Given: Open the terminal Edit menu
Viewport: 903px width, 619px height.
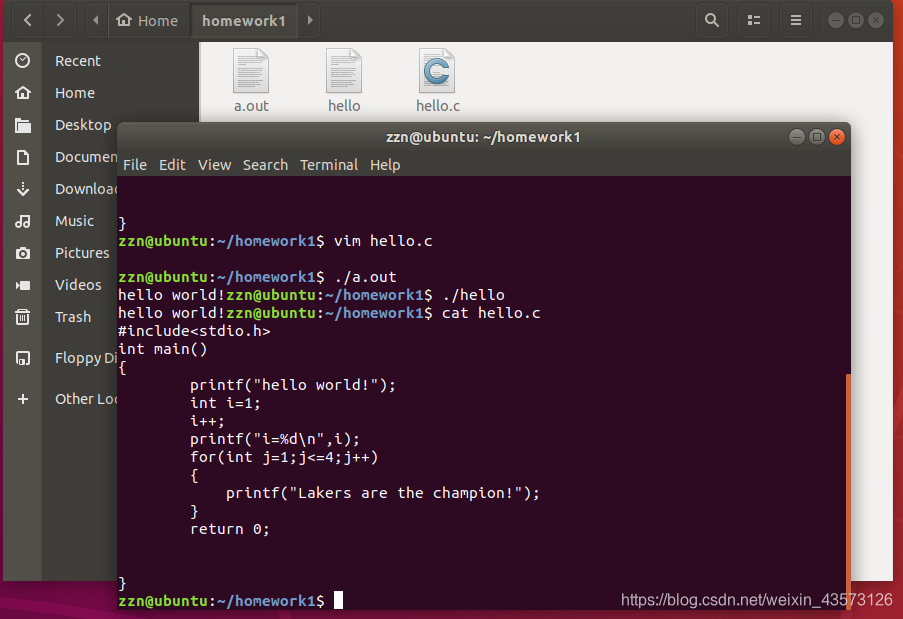Looking at the screenshot, I should [x=172, y=165].
